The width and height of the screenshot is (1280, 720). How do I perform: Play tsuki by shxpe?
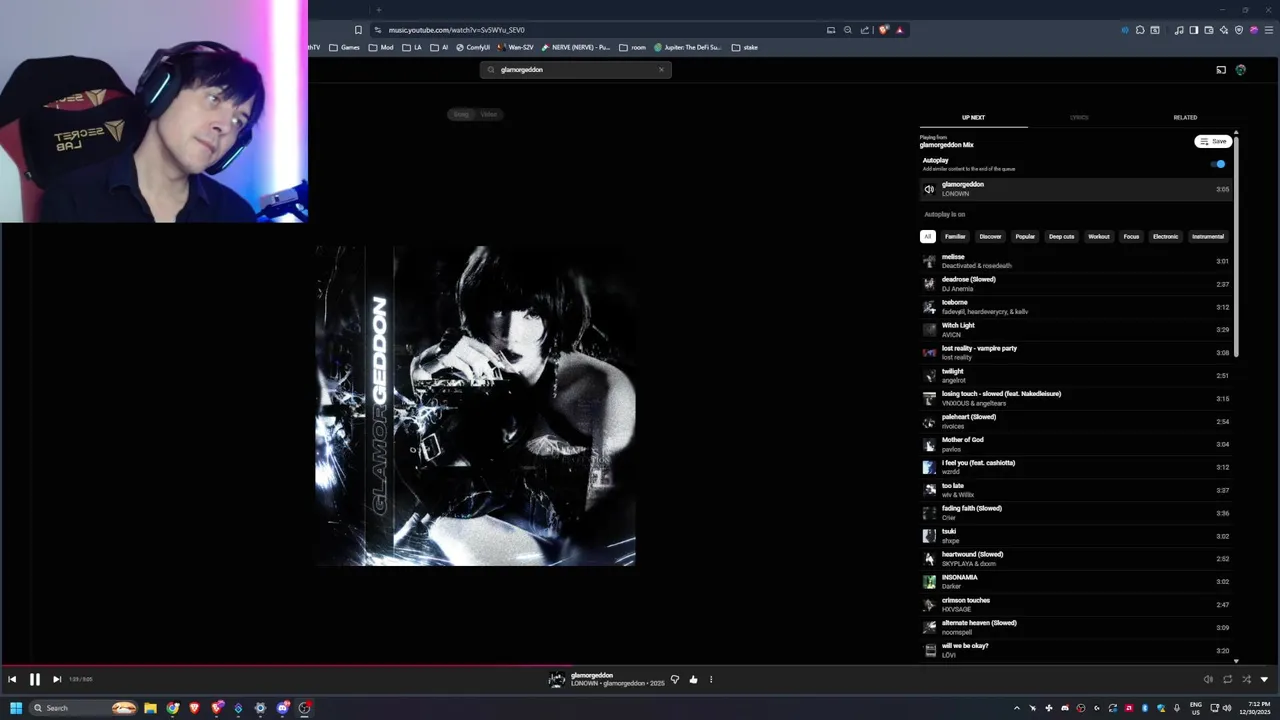(1076, 536)
